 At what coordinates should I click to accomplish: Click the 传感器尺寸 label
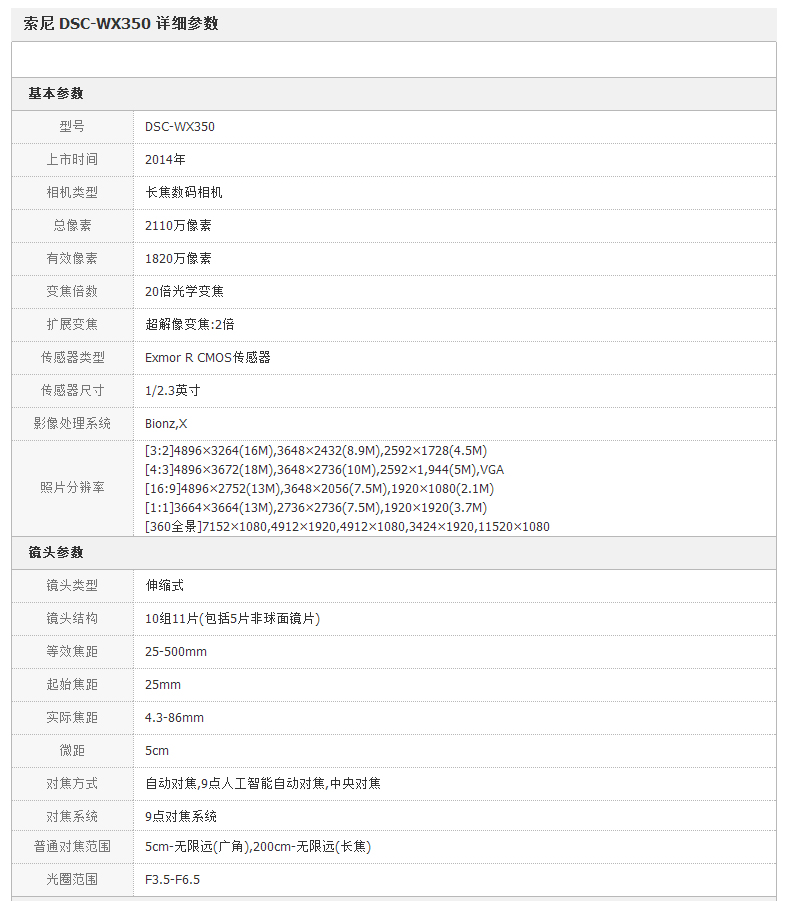pos(72,390)
